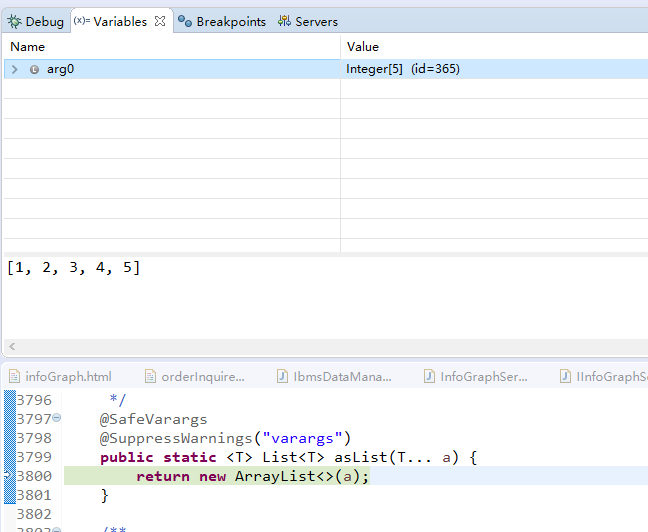Collapse the fold at line 3797
Screen dimensions: 648x532
click(56, 418)
